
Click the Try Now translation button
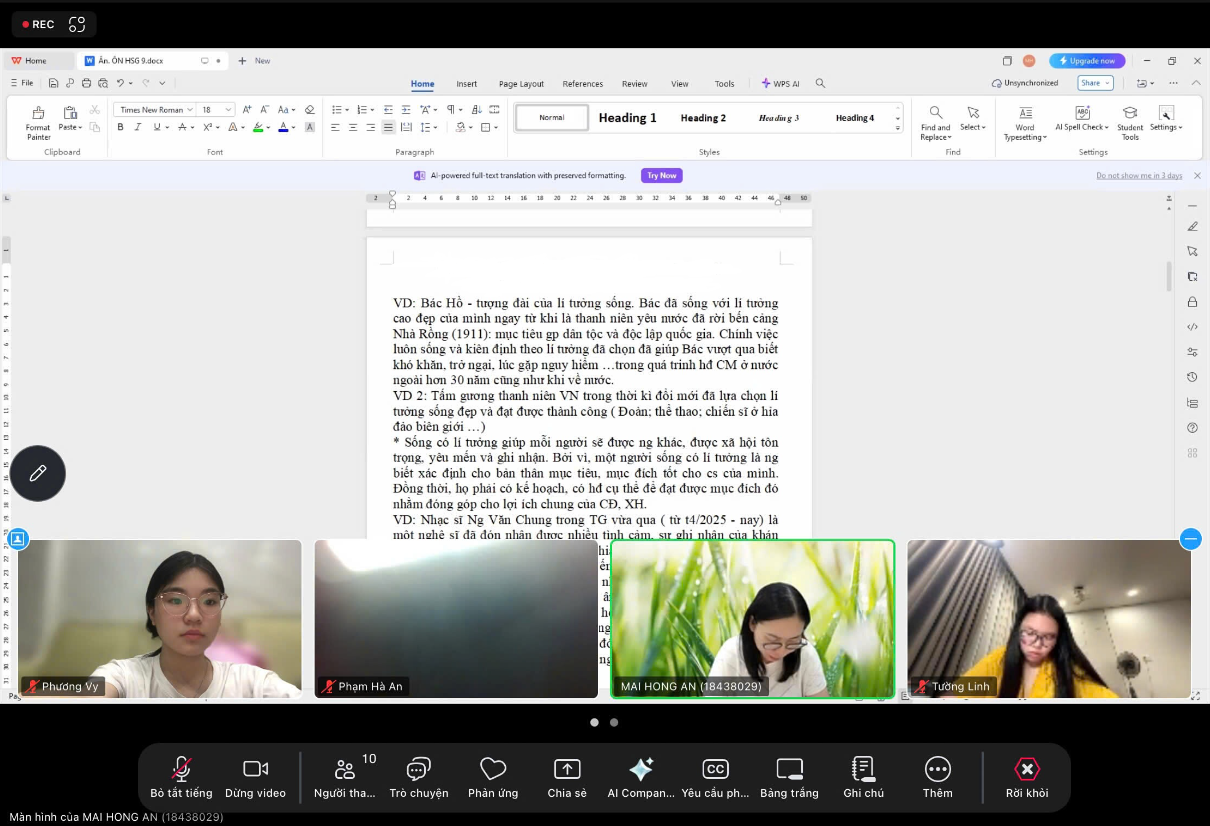pyautogui.click(x=661, y=175)
